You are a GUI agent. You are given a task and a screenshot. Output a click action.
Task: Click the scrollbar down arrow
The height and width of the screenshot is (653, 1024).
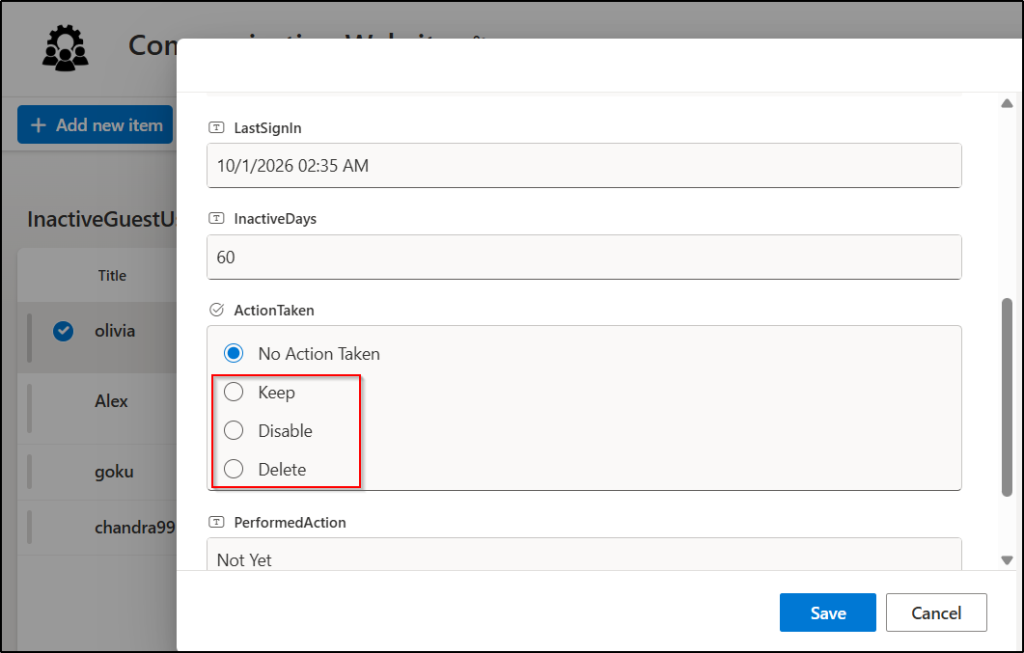point(1008,561)
